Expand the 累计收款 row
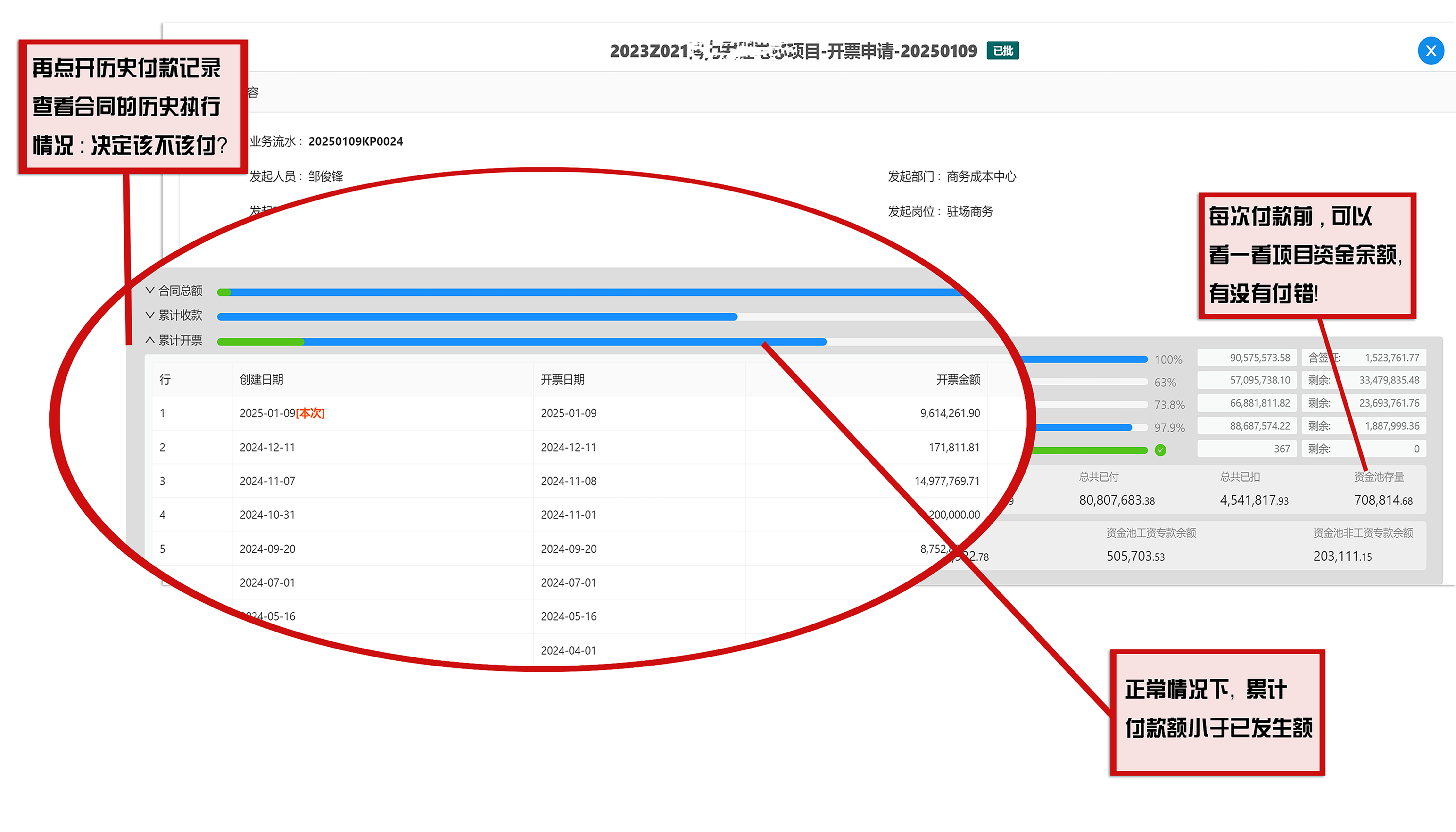1456x832 pixels. [150, 315]
